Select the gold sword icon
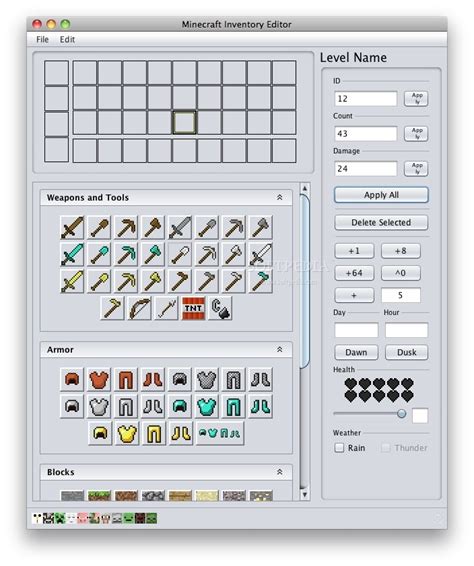Viewport: 474px width, 566px height. tap(72, 281)
